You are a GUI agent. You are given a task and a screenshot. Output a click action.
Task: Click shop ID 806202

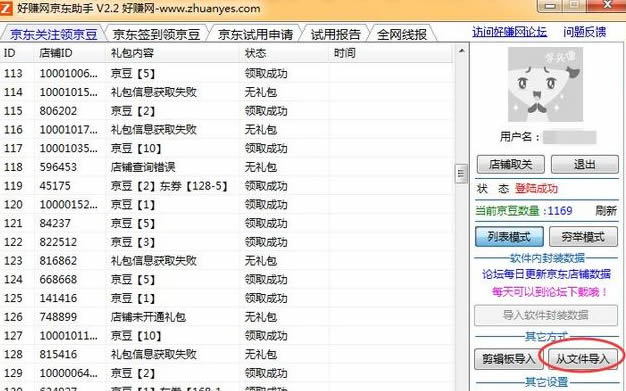point(58,111)
